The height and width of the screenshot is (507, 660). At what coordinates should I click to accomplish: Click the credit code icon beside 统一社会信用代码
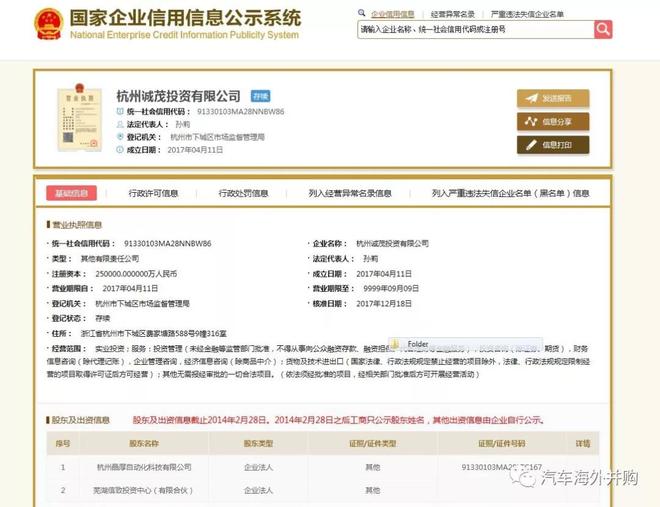120,111
